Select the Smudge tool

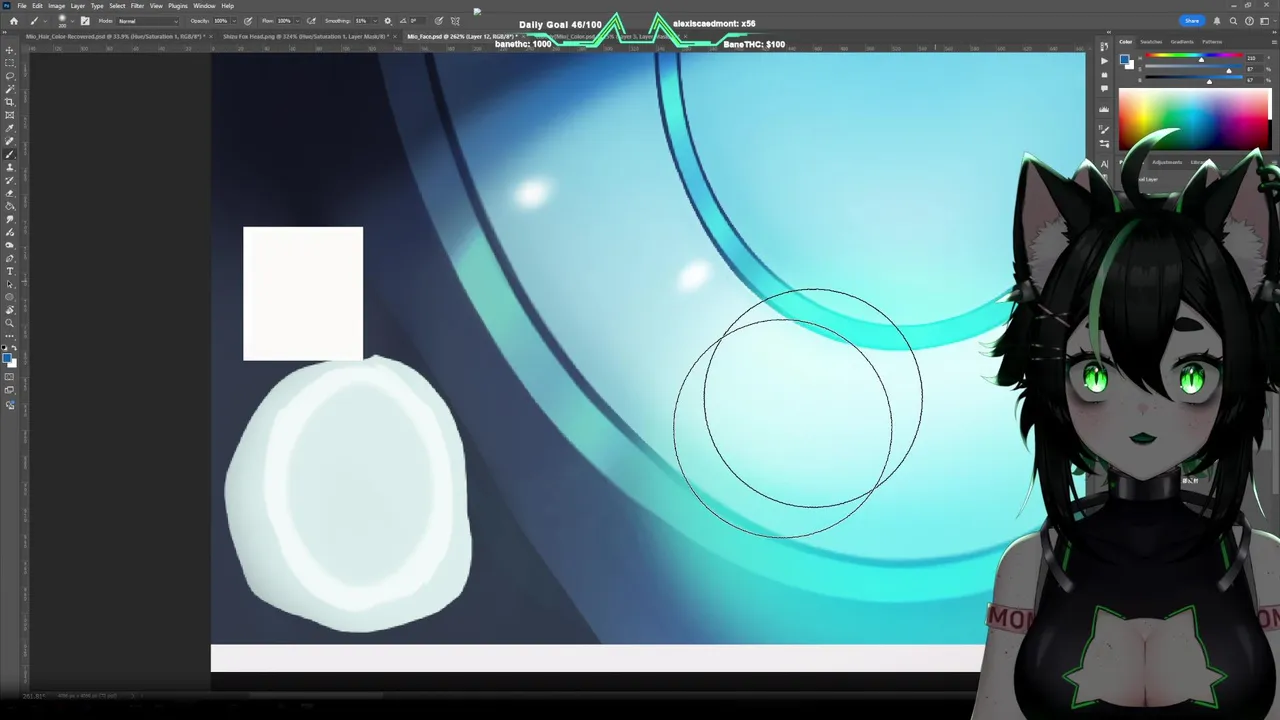(x=10, y=219)
